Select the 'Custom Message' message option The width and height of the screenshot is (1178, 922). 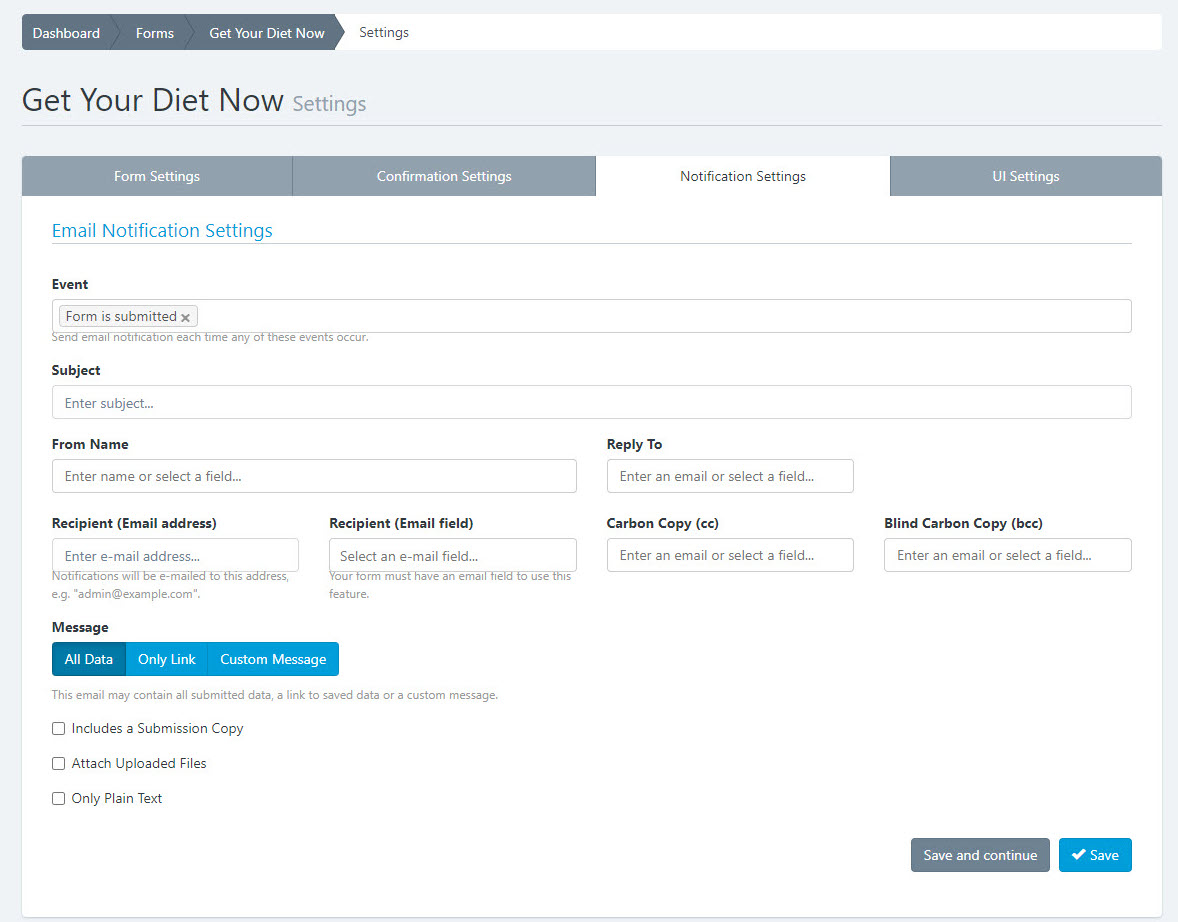tap(273, 659)
